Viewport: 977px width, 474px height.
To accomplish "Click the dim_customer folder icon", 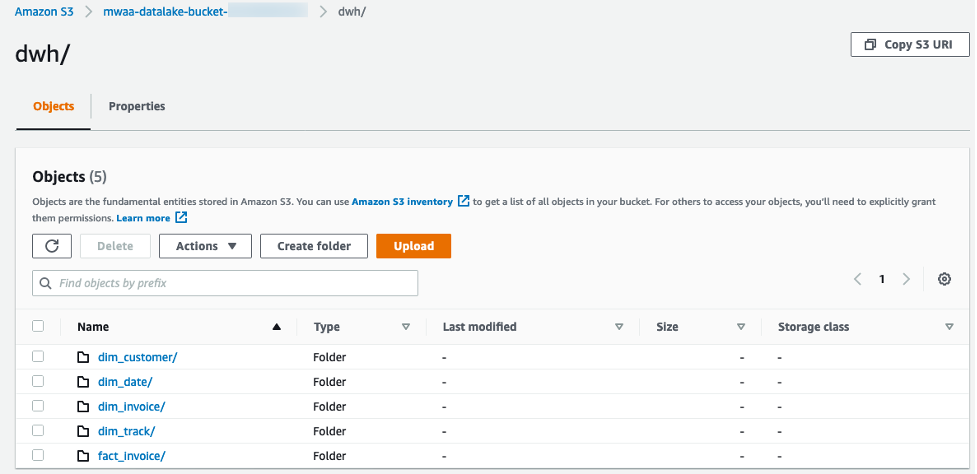I will pyautogui.click(x=84, y=357).
